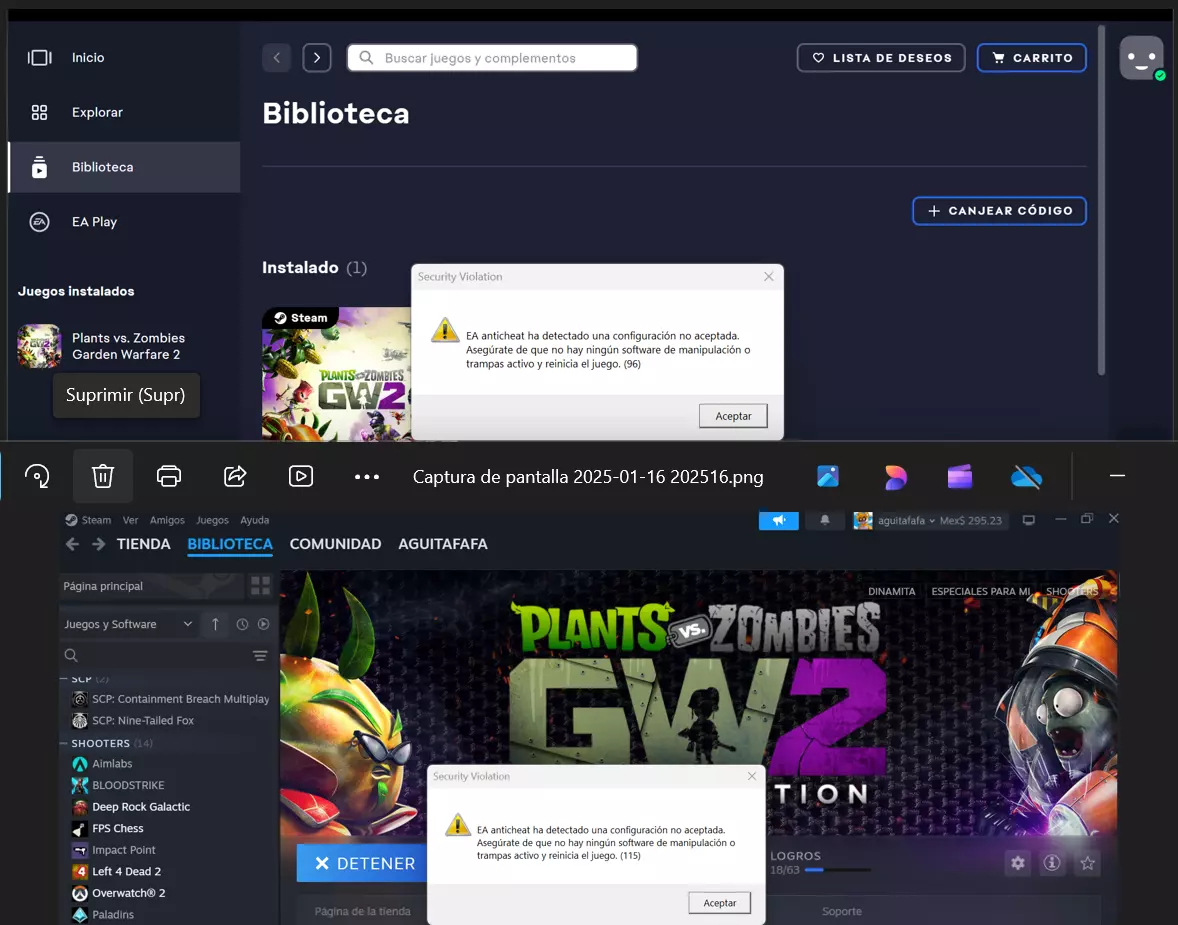The width and height of the screenshot is (1178, 925).
Task: Click the Steam notifications bell icon
Action: [825, 520]
